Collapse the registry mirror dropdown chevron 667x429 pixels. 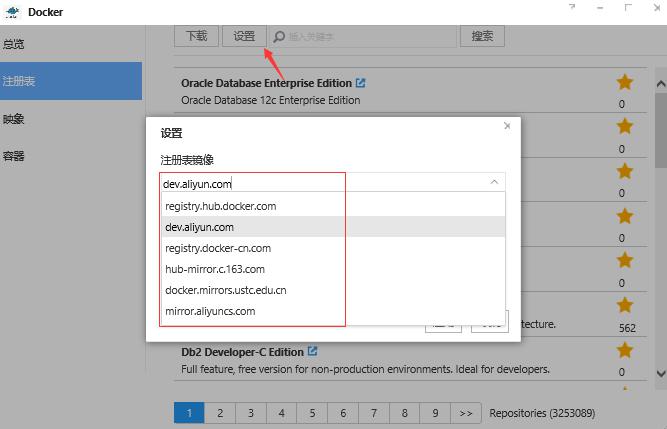[x=494, y=182]
